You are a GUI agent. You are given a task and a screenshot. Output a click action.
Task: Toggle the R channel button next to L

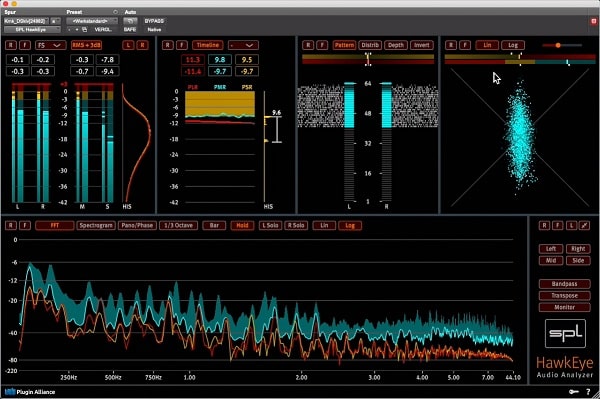click(x=142, y=45)
